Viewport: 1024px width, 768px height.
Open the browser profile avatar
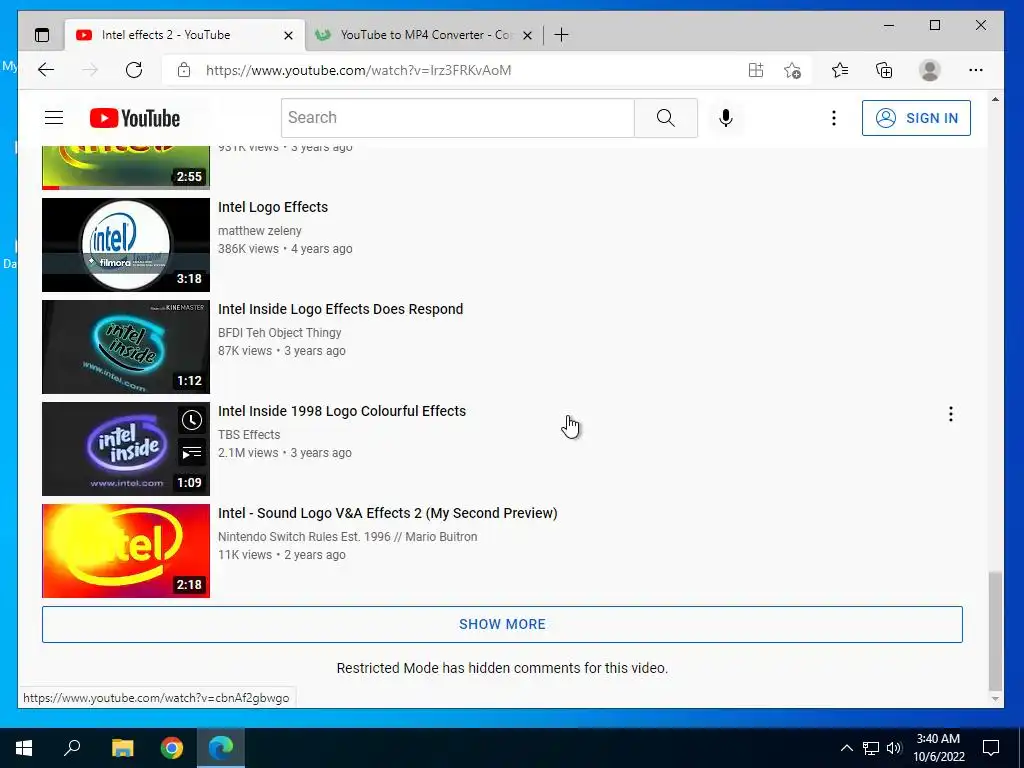pos(929,70)
